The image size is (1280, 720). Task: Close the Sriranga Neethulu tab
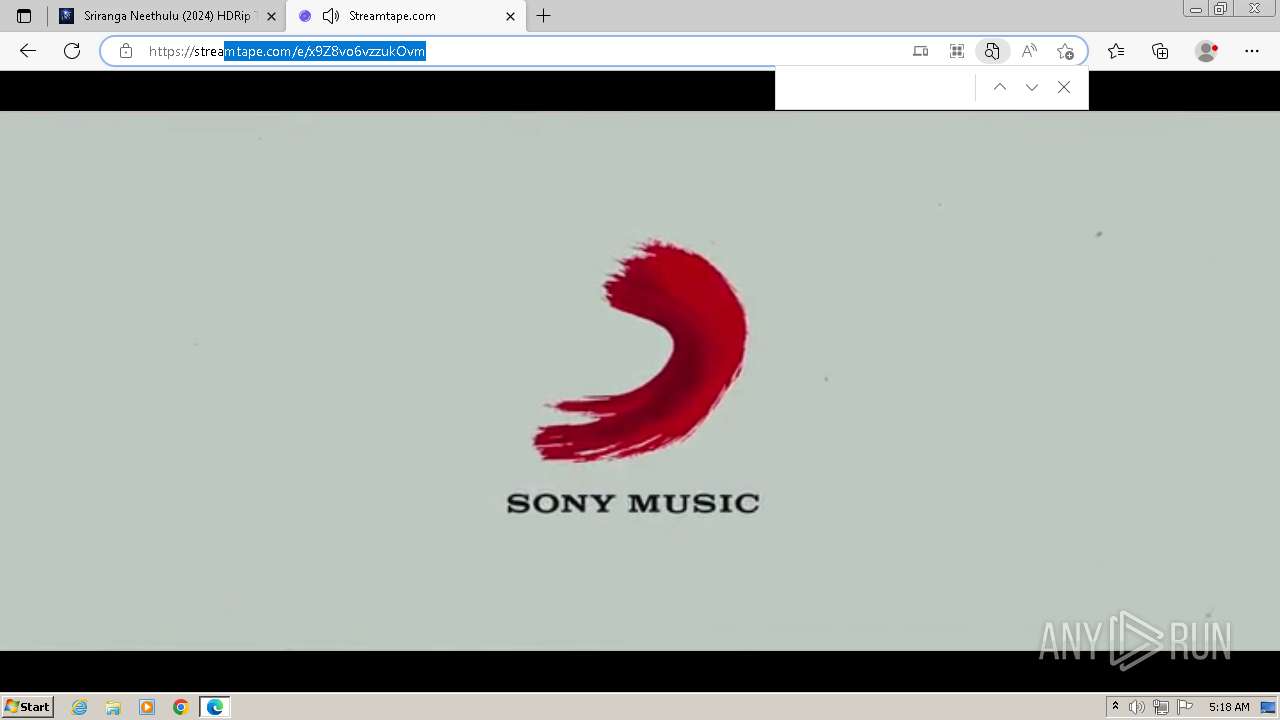pyautogui.click(x=271, y=16)
